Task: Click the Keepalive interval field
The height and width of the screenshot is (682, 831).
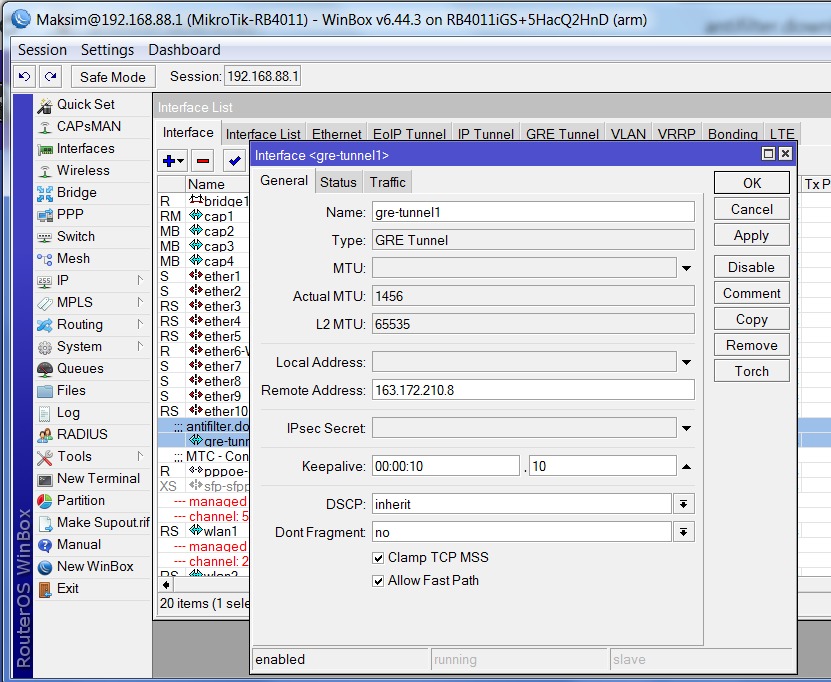Action: [446, 466]
